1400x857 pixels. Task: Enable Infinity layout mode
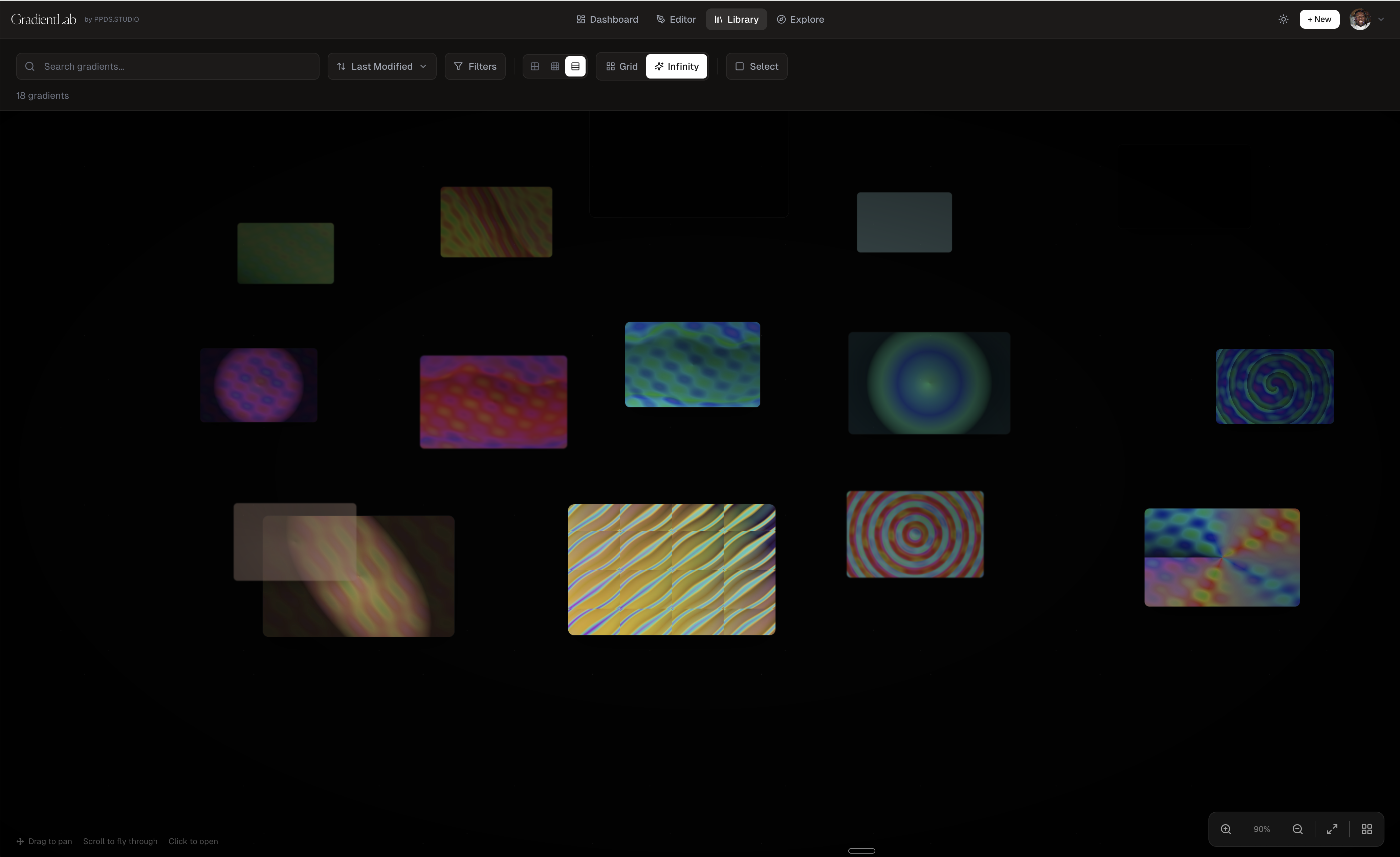pyautogui.click(x=676, y=66)
